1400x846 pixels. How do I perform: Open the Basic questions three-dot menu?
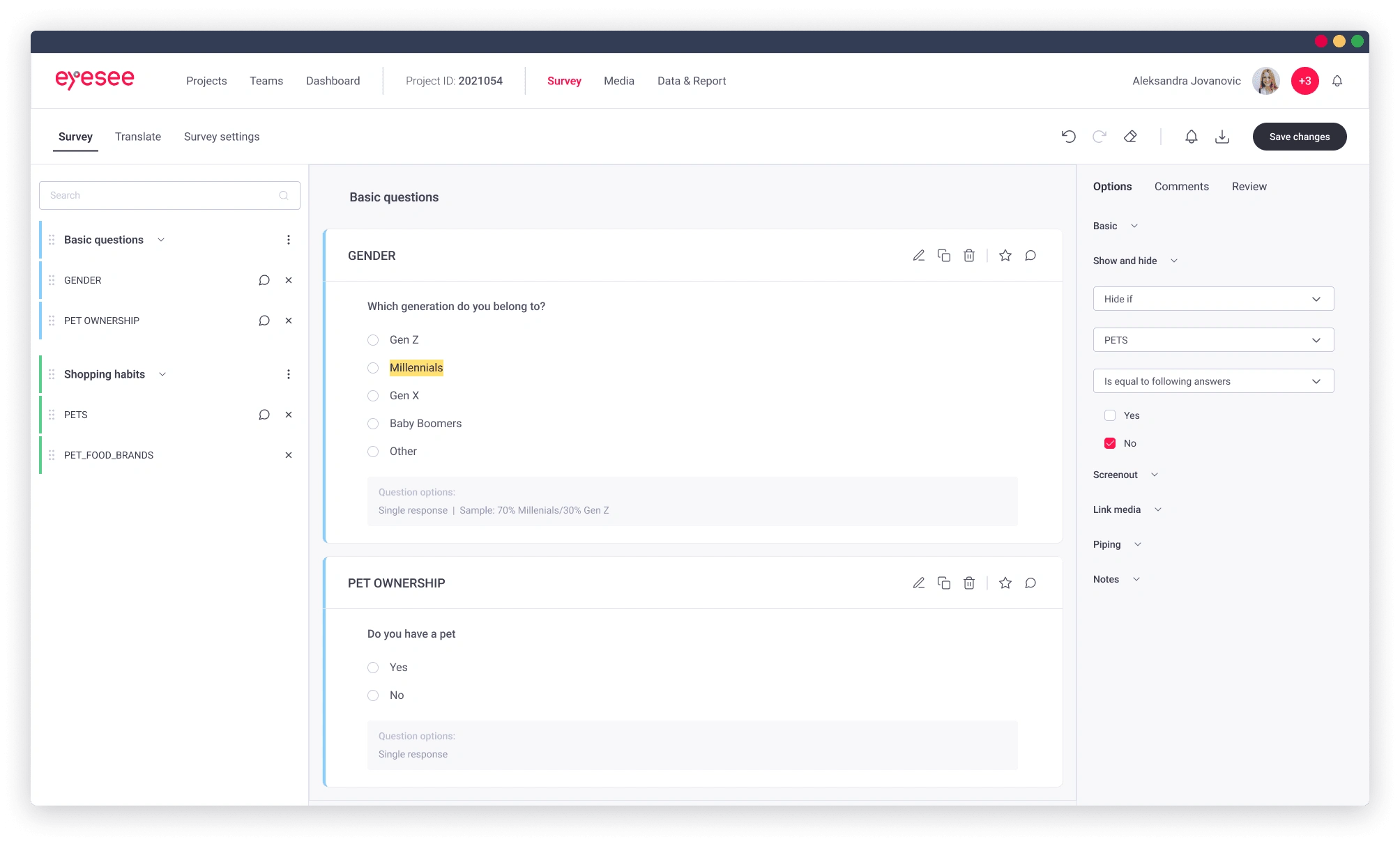289,240
